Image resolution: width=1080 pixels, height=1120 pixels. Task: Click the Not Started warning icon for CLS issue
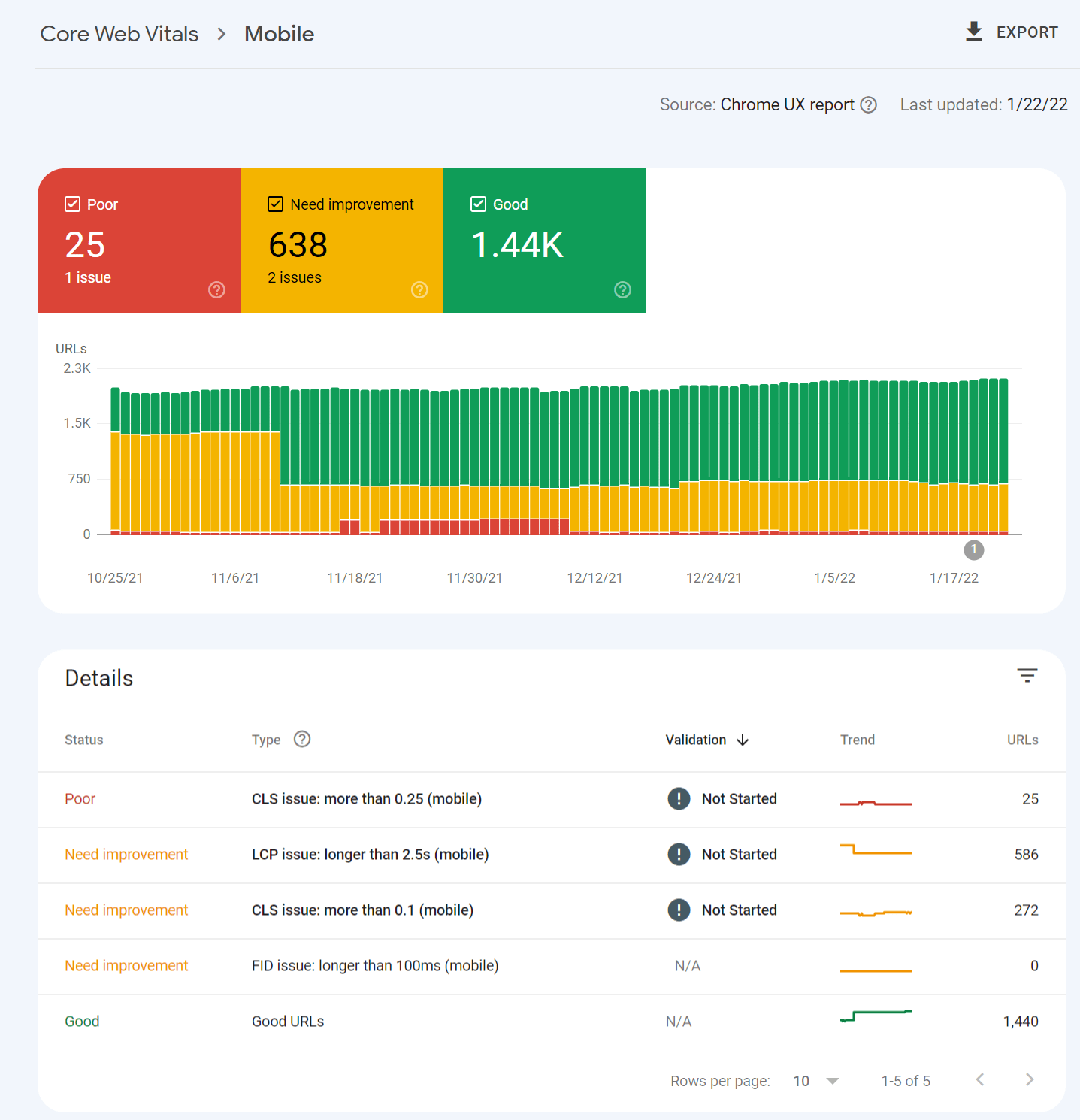click(x=679, y=798)
